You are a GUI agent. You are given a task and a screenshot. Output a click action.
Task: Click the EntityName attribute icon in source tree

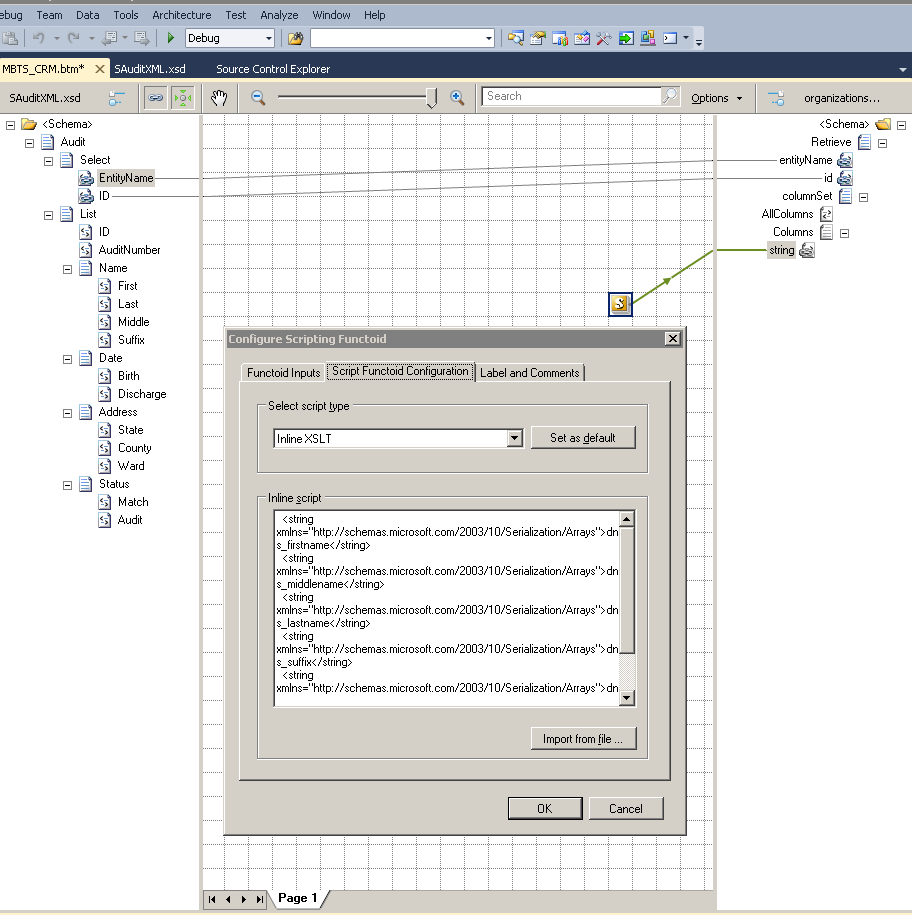[x=86, y=178]
